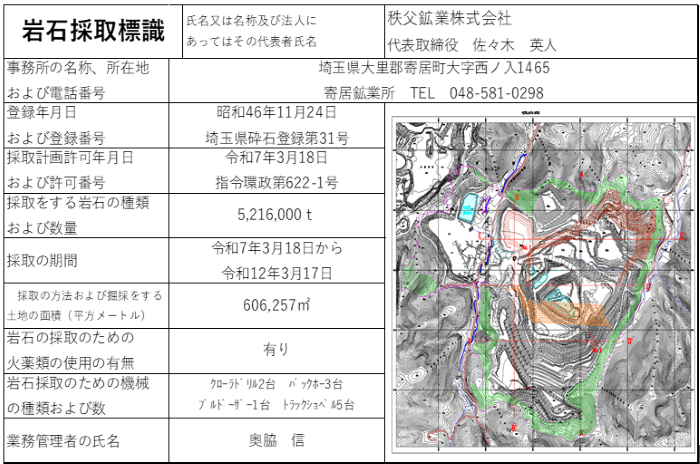The height and width of the screenshot is (464, 700).
Task: Click period end 令和12年3月17日
Action: click(x=277, y=273)
